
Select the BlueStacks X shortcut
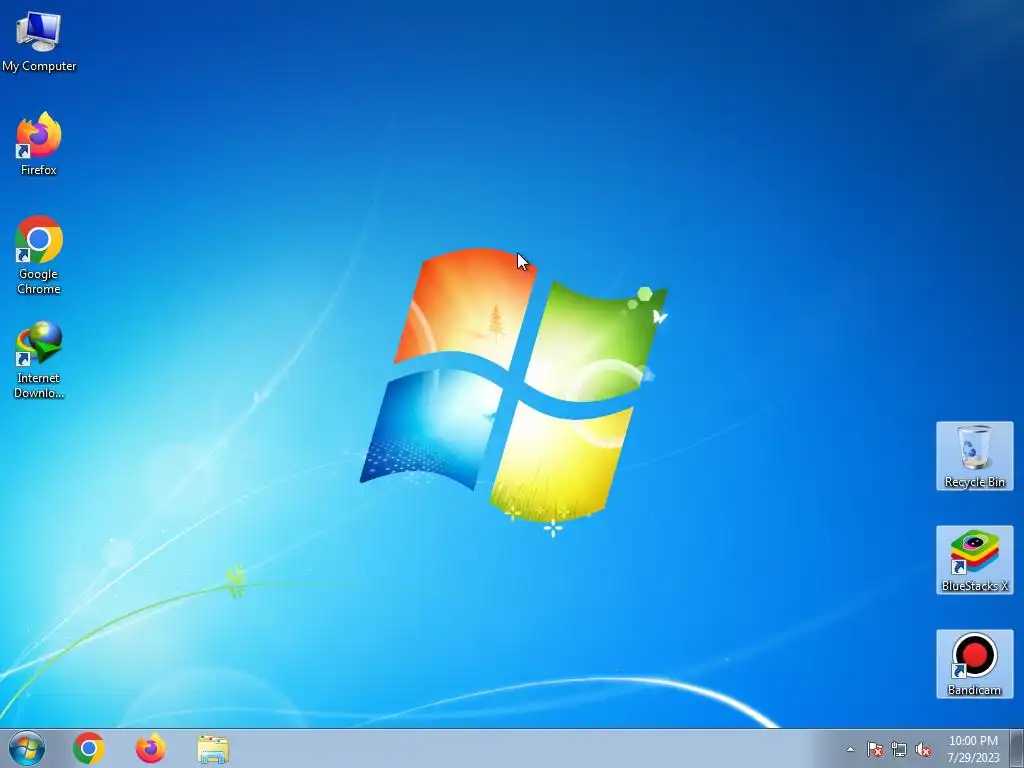pyautogui.click(x=974, y=560)
